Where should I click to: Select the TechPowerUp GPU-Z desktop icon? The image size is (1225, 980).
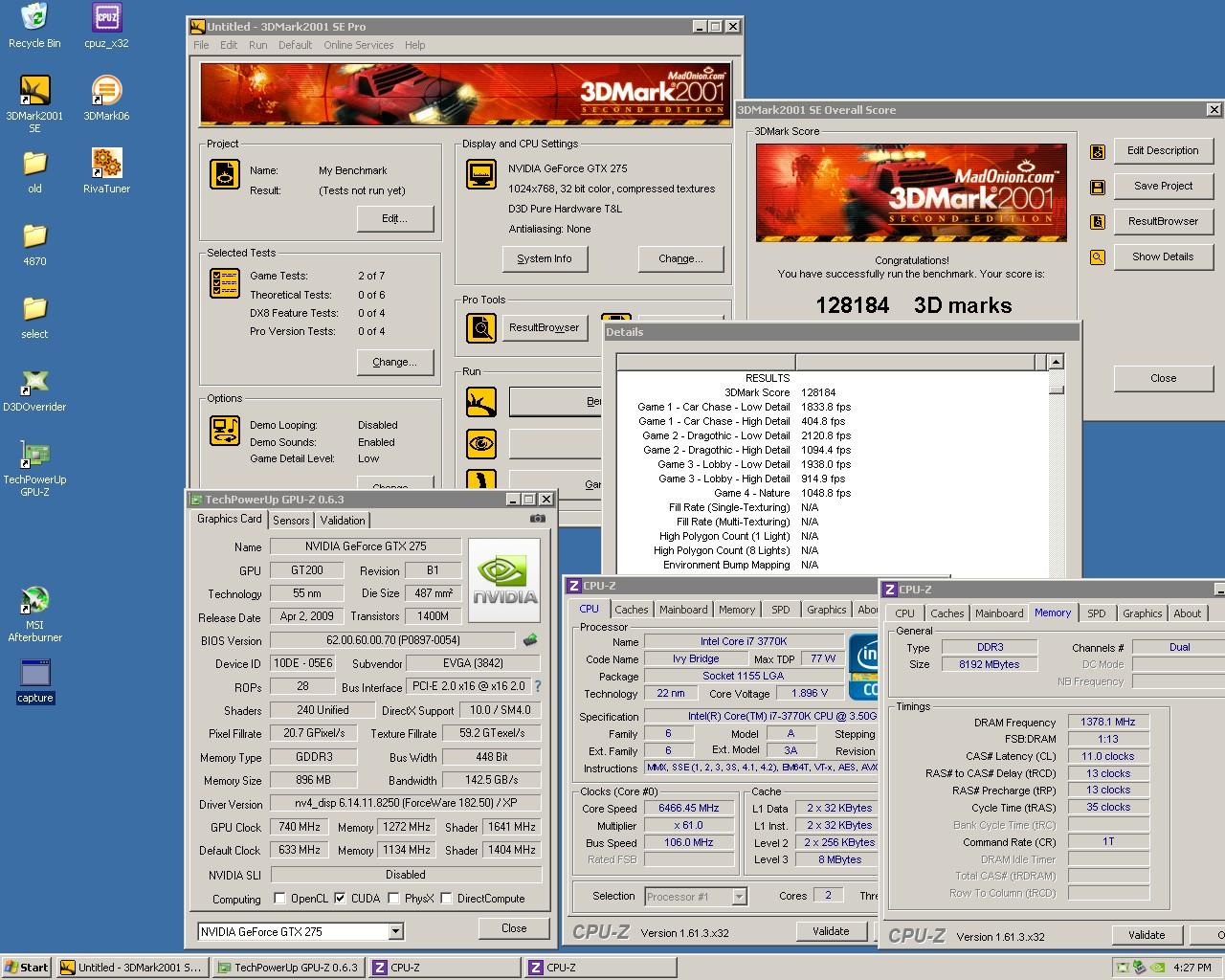pyautogui.click(x=34, y=468)
